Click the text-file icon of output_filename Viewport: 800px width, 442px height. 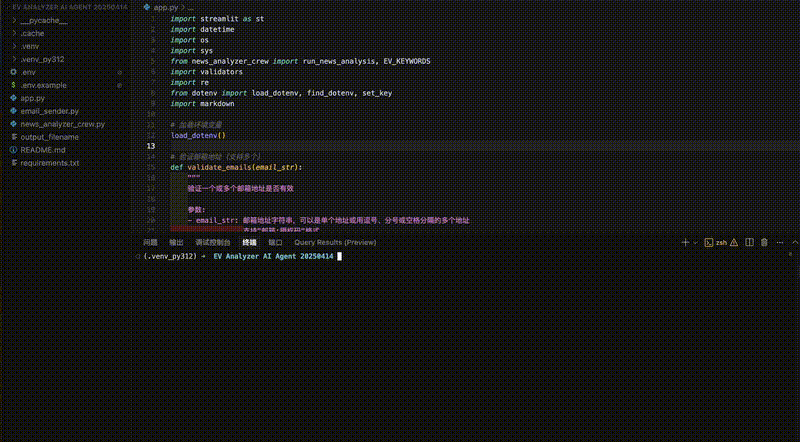coord(14,137)
